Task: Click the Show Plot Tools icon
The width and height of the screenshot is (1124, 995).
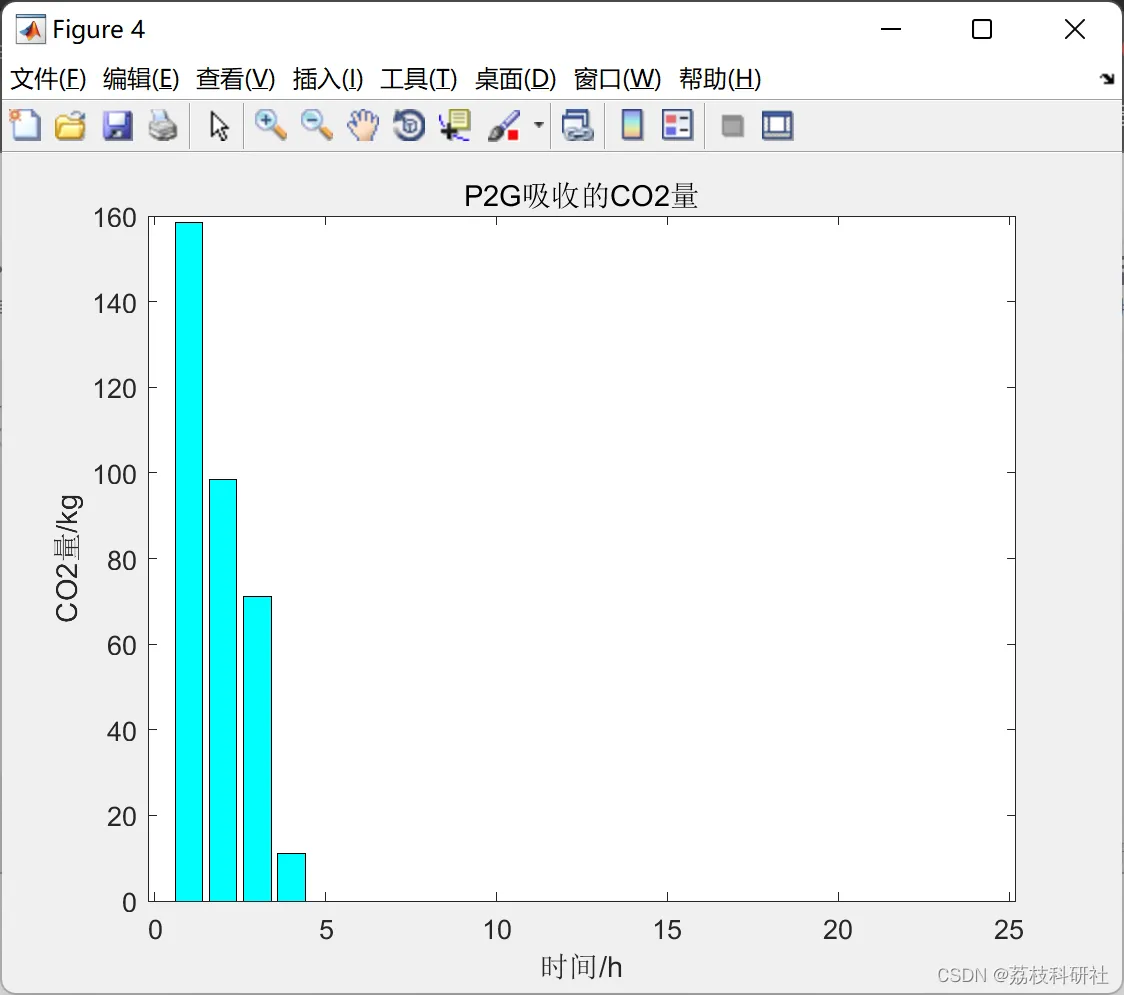Action: click(777, 125)
